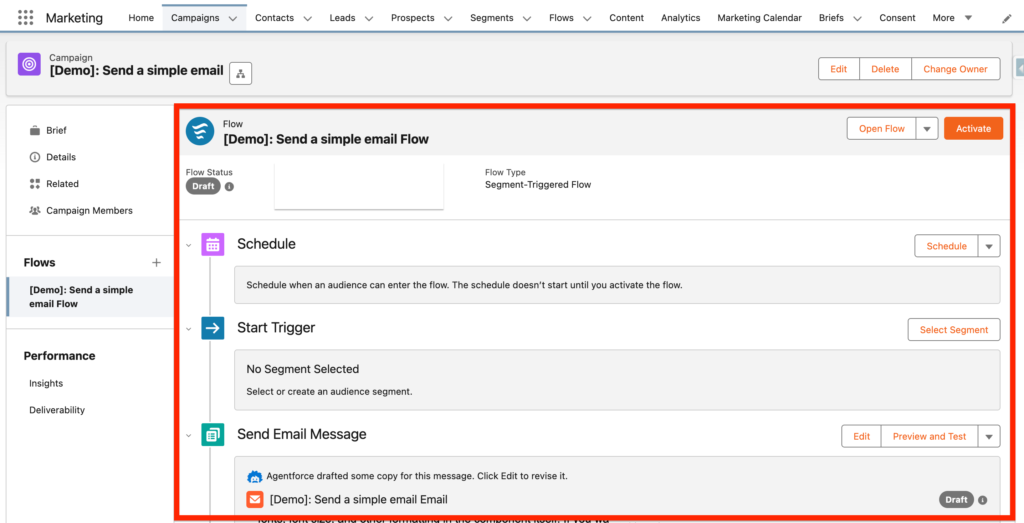The width and height of the screenshot is (1024, 523).
Task: Open the Marketing Calendar tab
Action: point(759,18)
